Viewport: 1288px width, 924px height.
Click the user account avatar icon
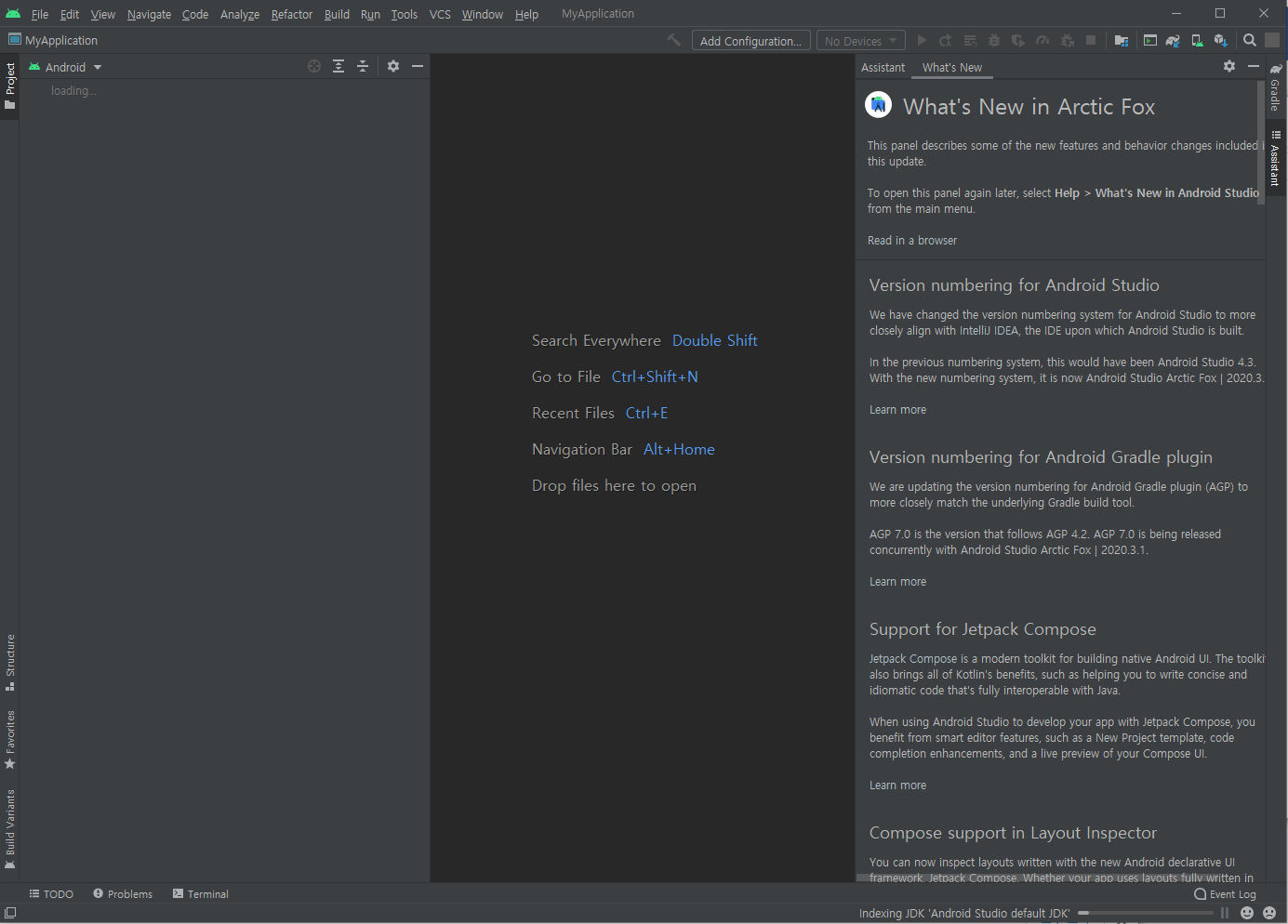pos(1272,40)
